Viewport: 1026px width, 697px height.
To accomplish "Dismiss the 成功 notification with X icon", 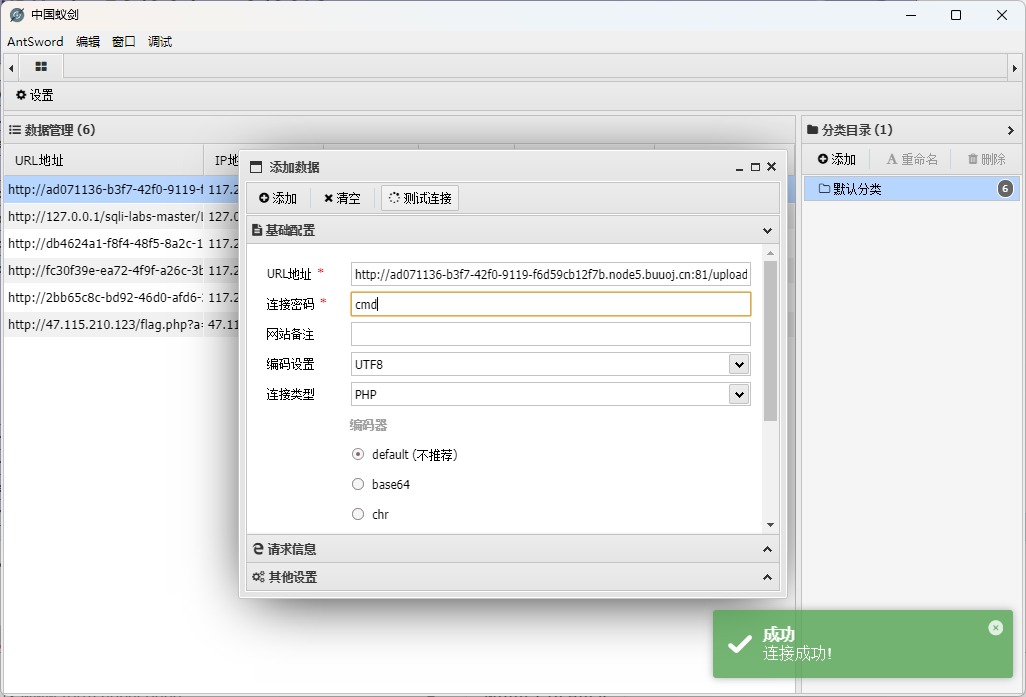I will [x=995, y=628].
